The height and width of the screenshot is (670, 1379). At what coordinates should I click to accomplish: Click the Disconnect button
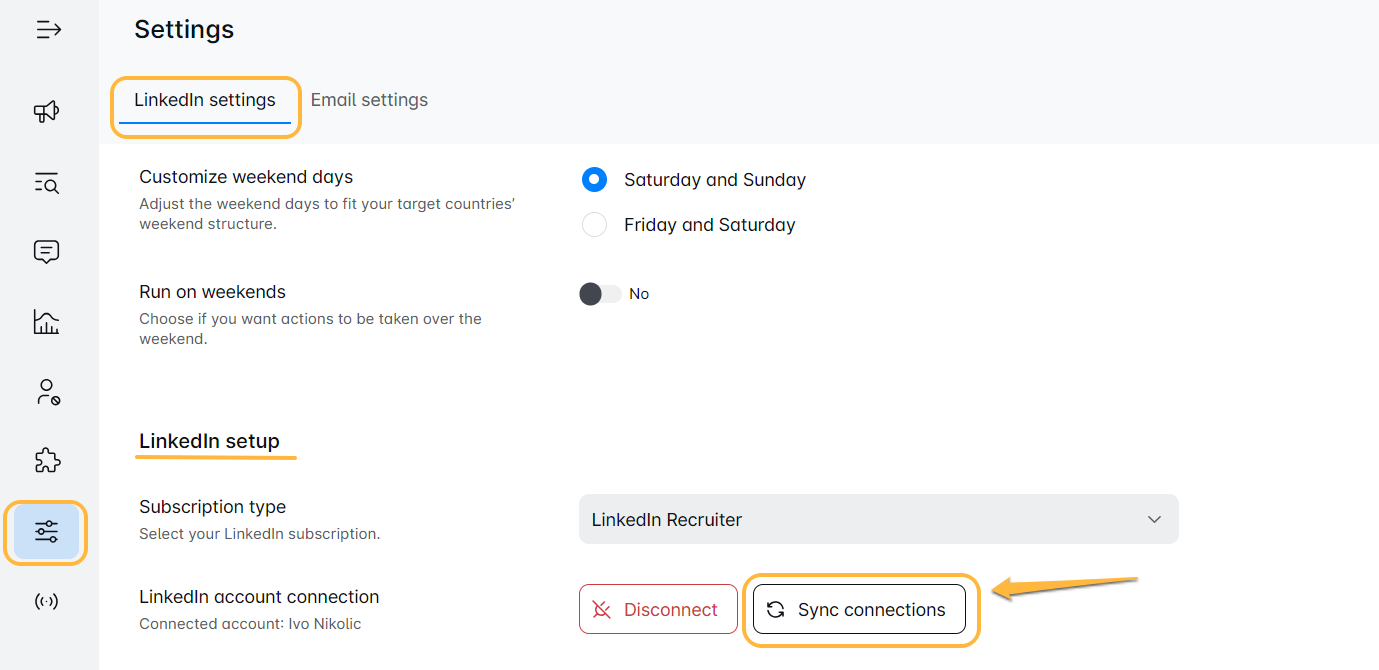point(658,610)
